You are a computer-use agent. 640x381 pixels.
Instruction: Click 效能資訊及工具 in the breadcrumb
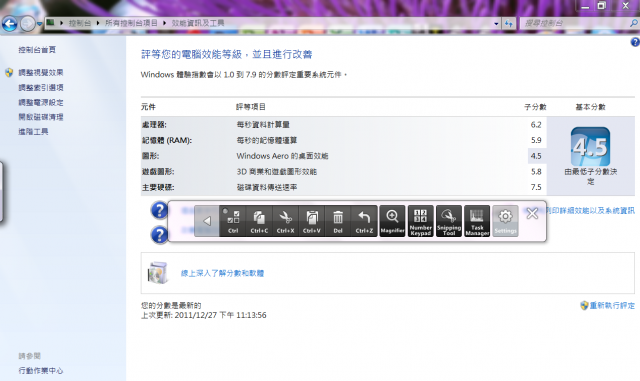(198, 23)
